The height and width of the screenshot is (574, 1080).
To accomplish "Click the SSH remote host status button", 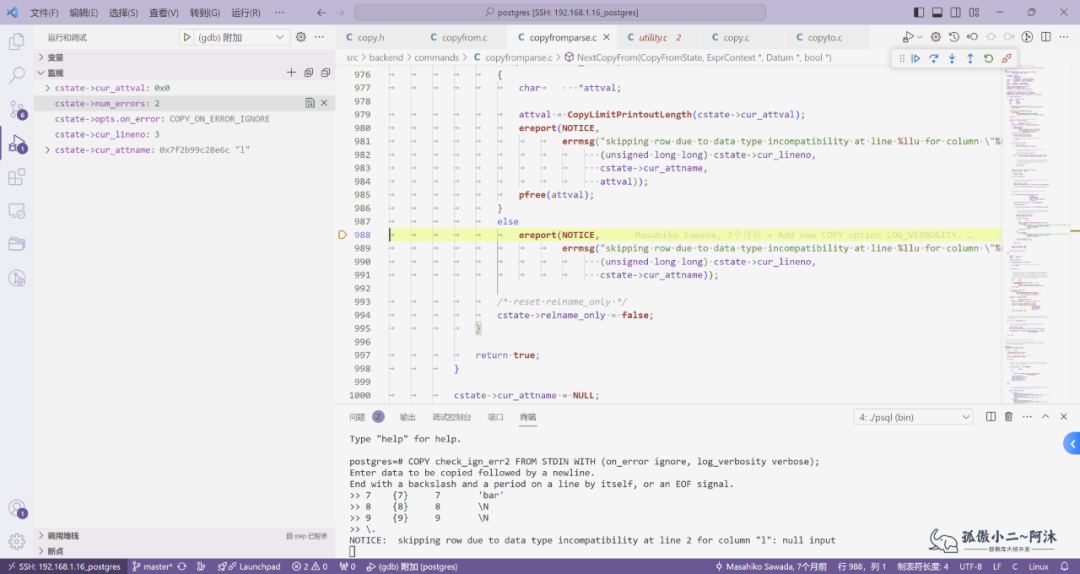I will tap(62, 567).
